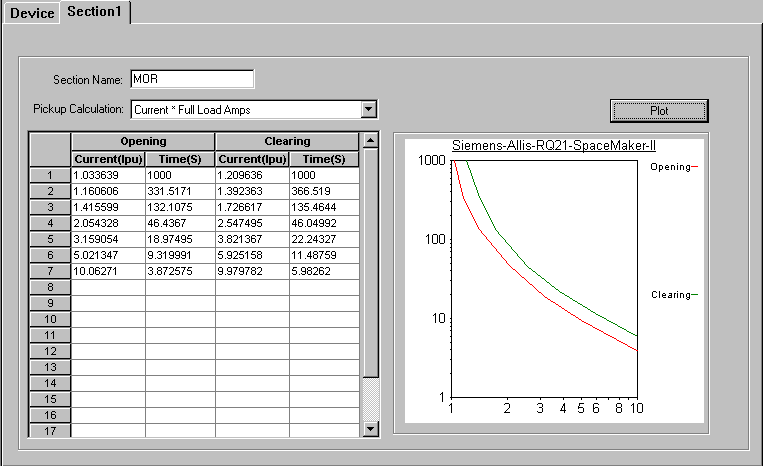The image size is (763, 466).
Task: Click the empty Opening current cell in row 8
Action: tap(108, 287)
